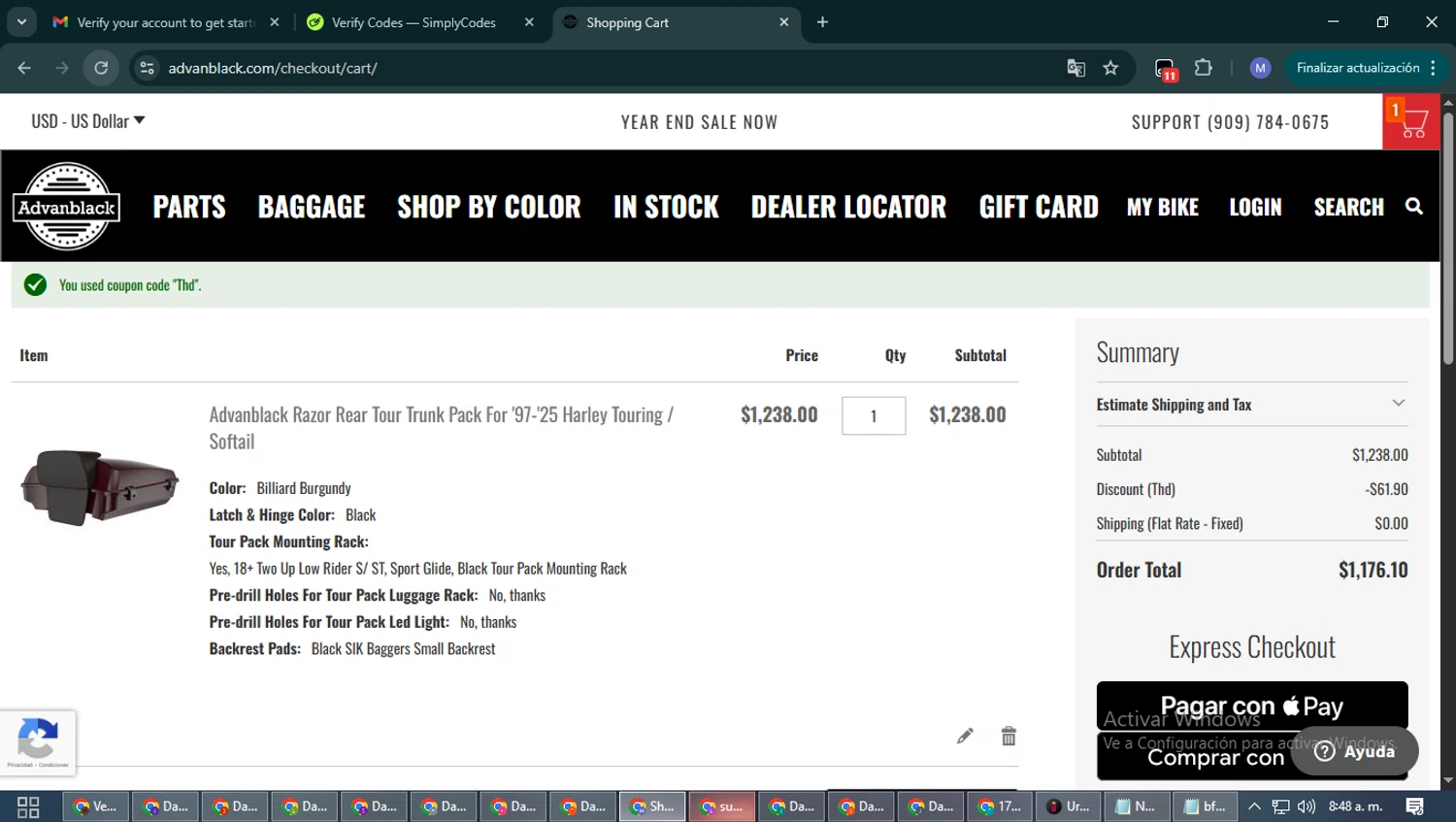This screenshot has width=1456, height=822.
Task: Open the Google Translate page icon
Action: coord(1075,68)
